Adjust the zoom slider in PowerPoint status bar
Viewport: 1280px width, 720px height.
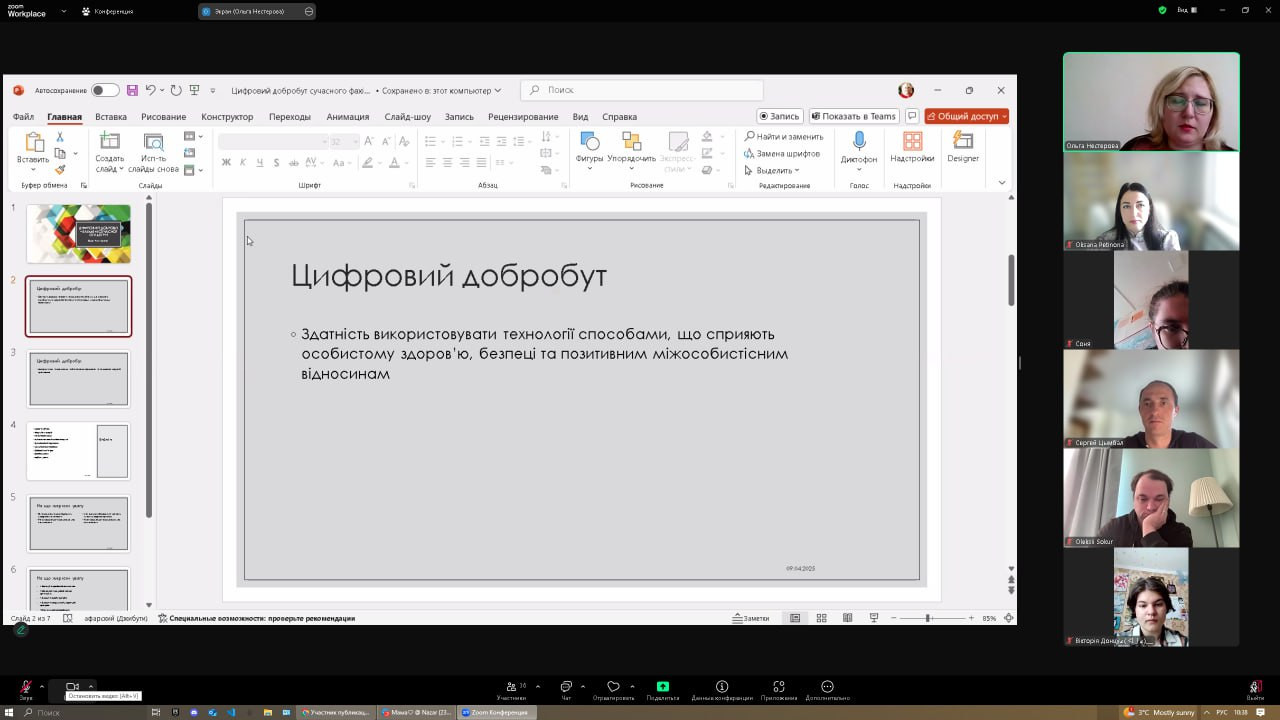click(x=928, y=618)
